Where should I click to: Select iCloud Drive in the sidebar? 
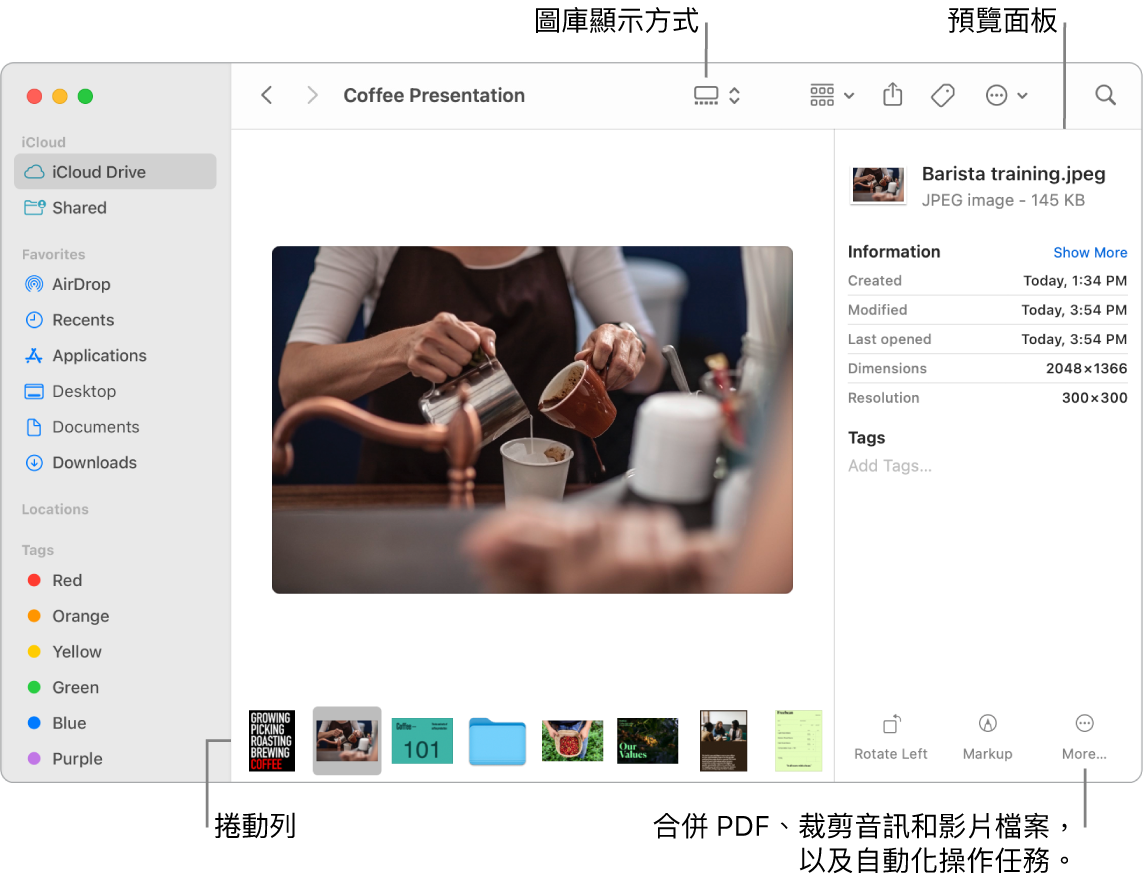point(97,171)
